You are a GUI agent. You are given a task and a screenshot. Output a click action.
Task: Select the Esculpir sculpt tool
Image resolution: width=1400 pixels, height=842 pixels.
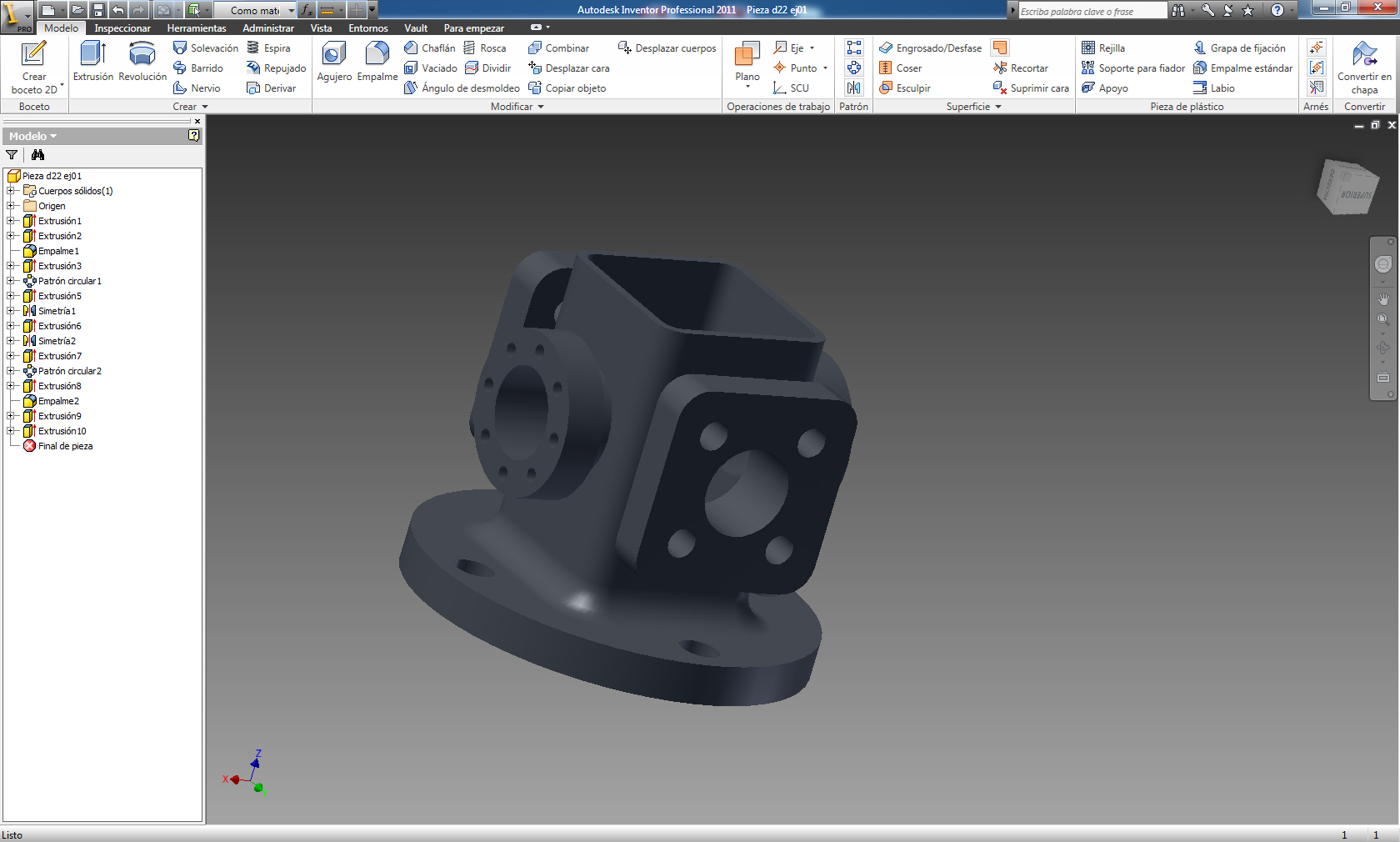pyautogui.click(x=904, y=88)
